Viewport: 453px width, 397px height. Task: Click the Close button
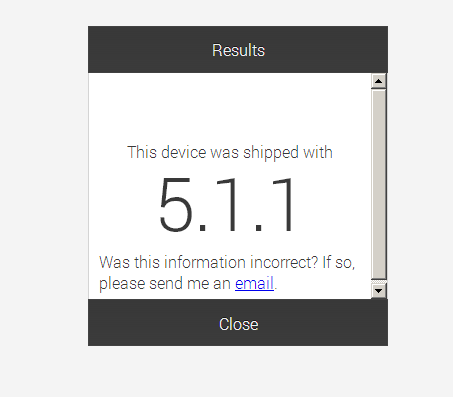(238, 323)
